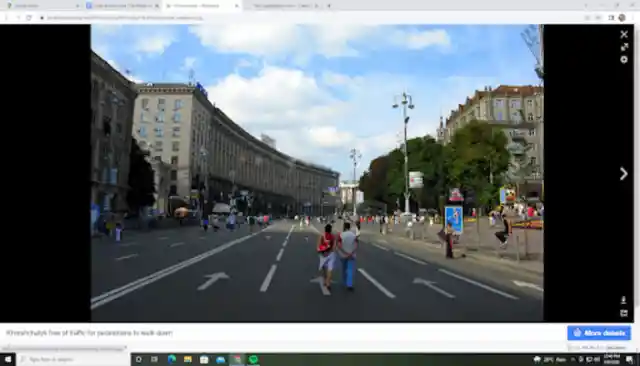The image size is (640, 366).
Task: Open the weather widget in the system tray
Action: point(550,359)
